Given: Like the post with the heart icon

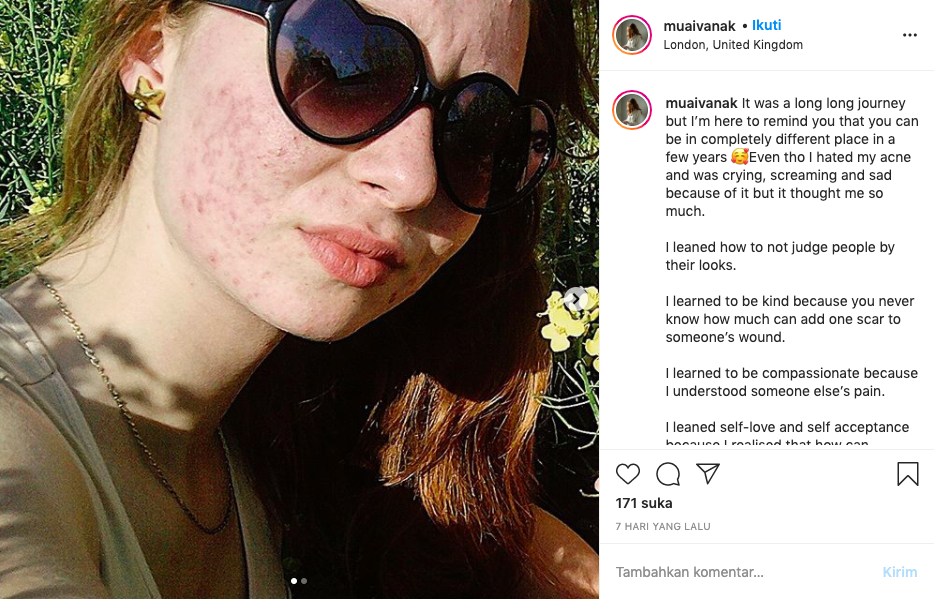Looking at the screenshot, I should [x=628, y=474].
